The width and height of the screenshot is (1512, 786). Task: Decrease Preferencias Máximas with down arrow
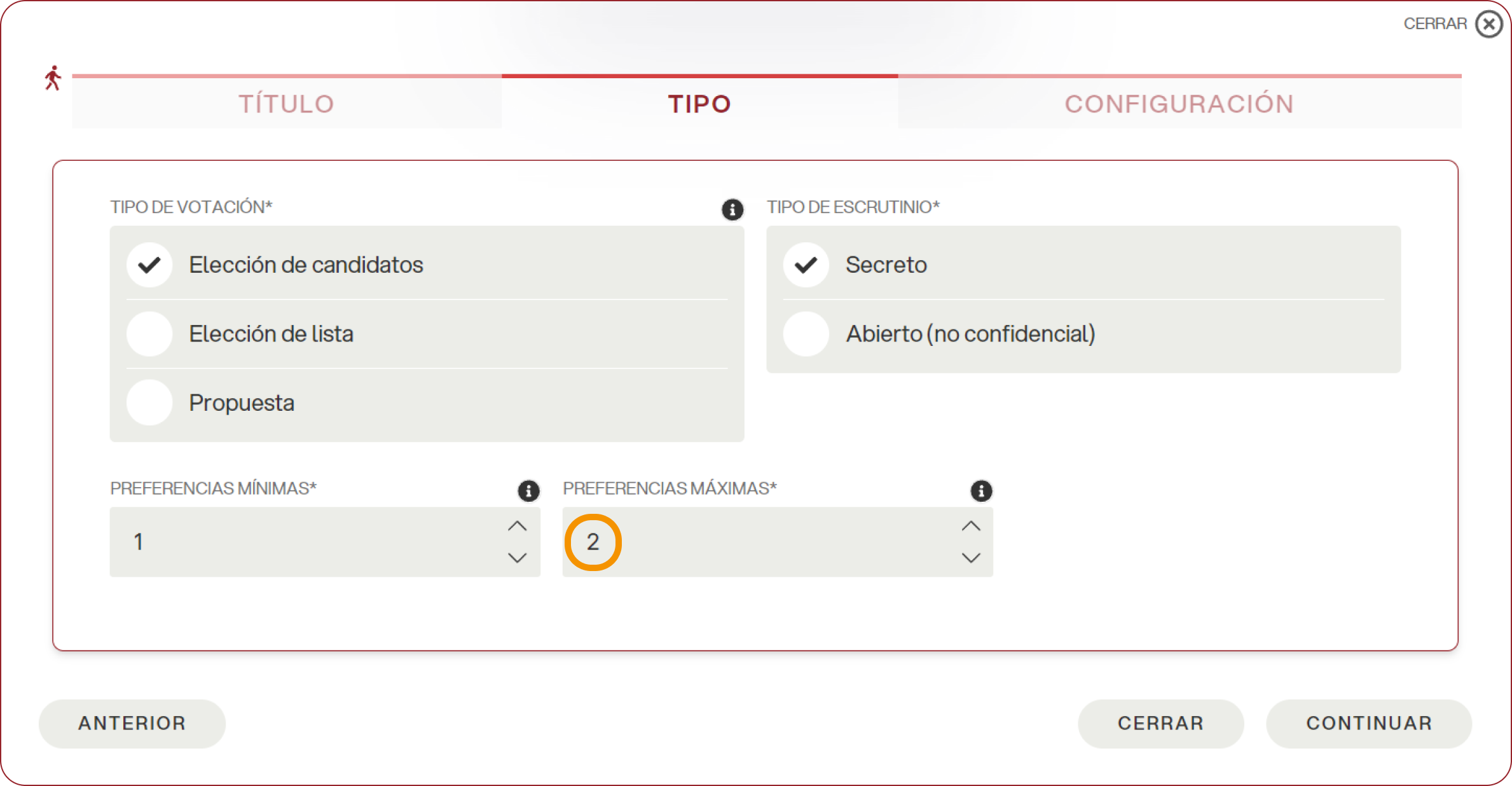(970, 558)
